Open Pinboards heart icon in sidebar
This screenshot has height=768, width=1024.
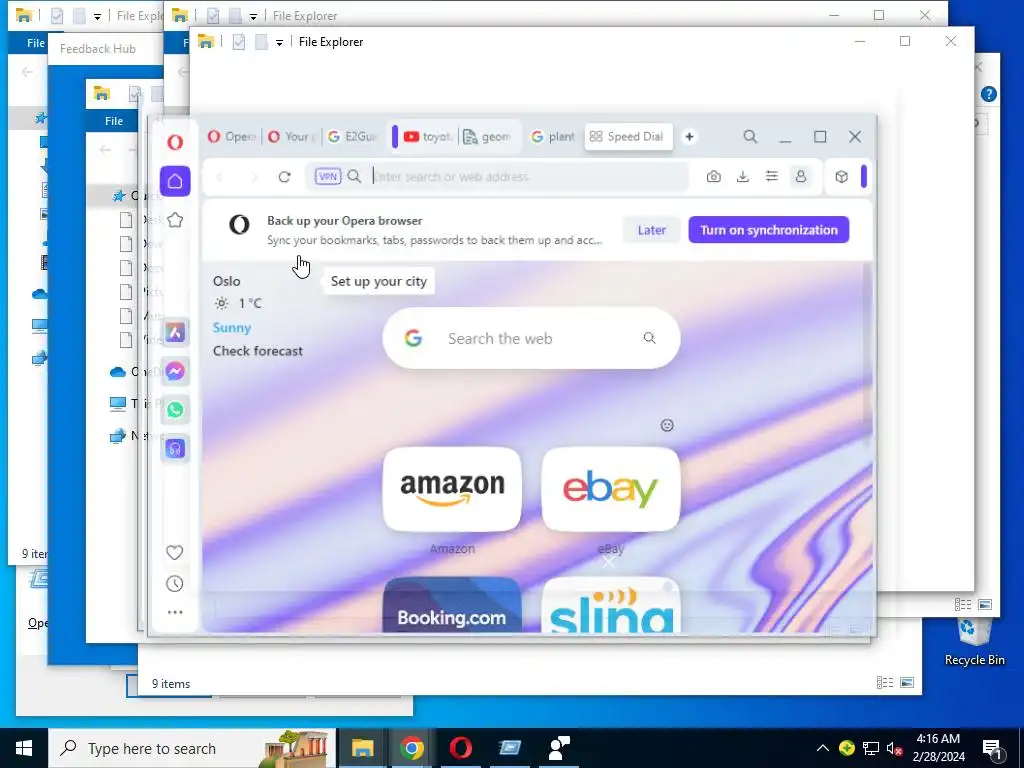point(174,552)
